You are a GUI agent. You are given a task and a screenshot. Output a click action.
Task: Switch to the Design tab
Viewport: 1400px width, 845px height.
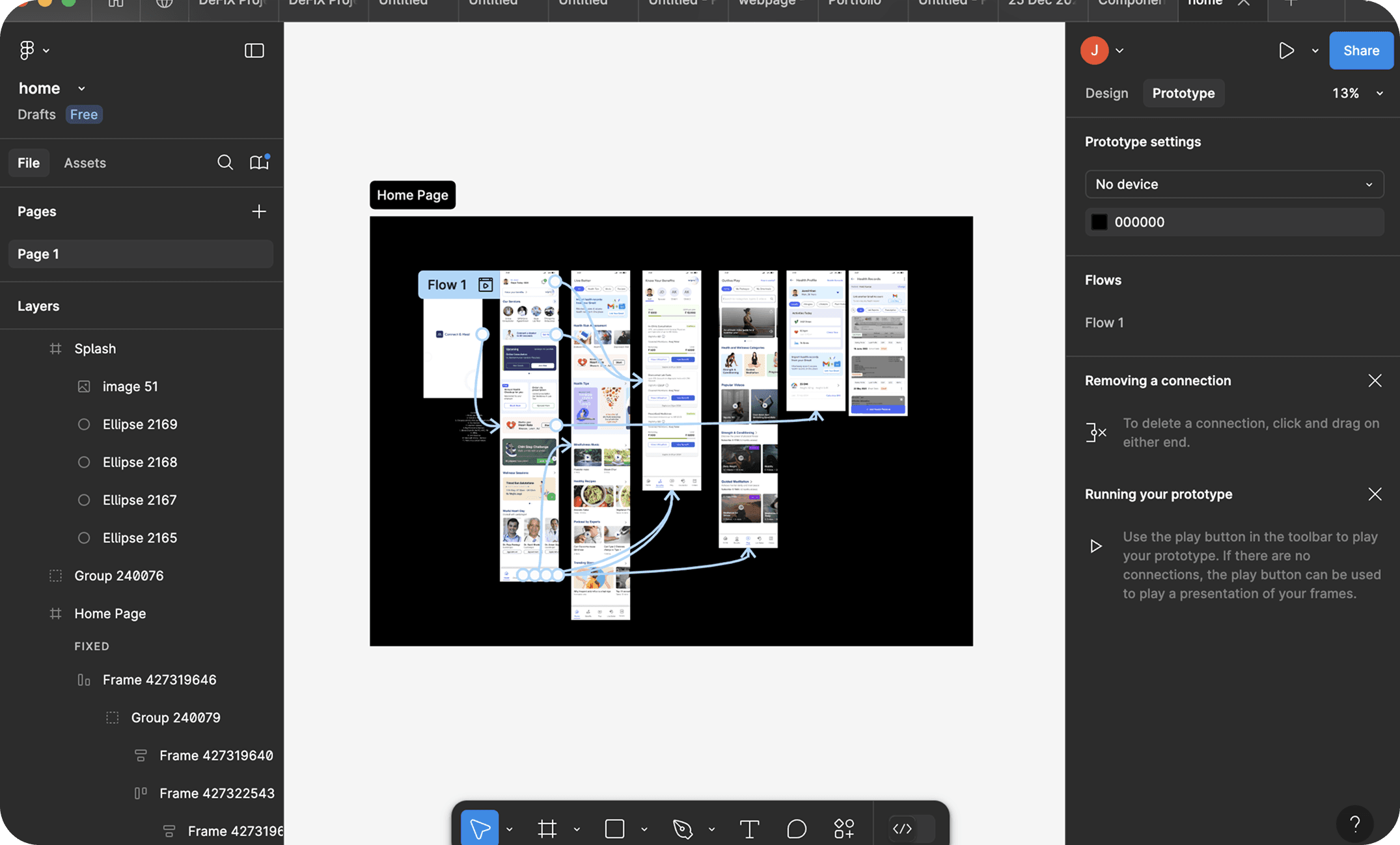click(x=1106, y=93)
